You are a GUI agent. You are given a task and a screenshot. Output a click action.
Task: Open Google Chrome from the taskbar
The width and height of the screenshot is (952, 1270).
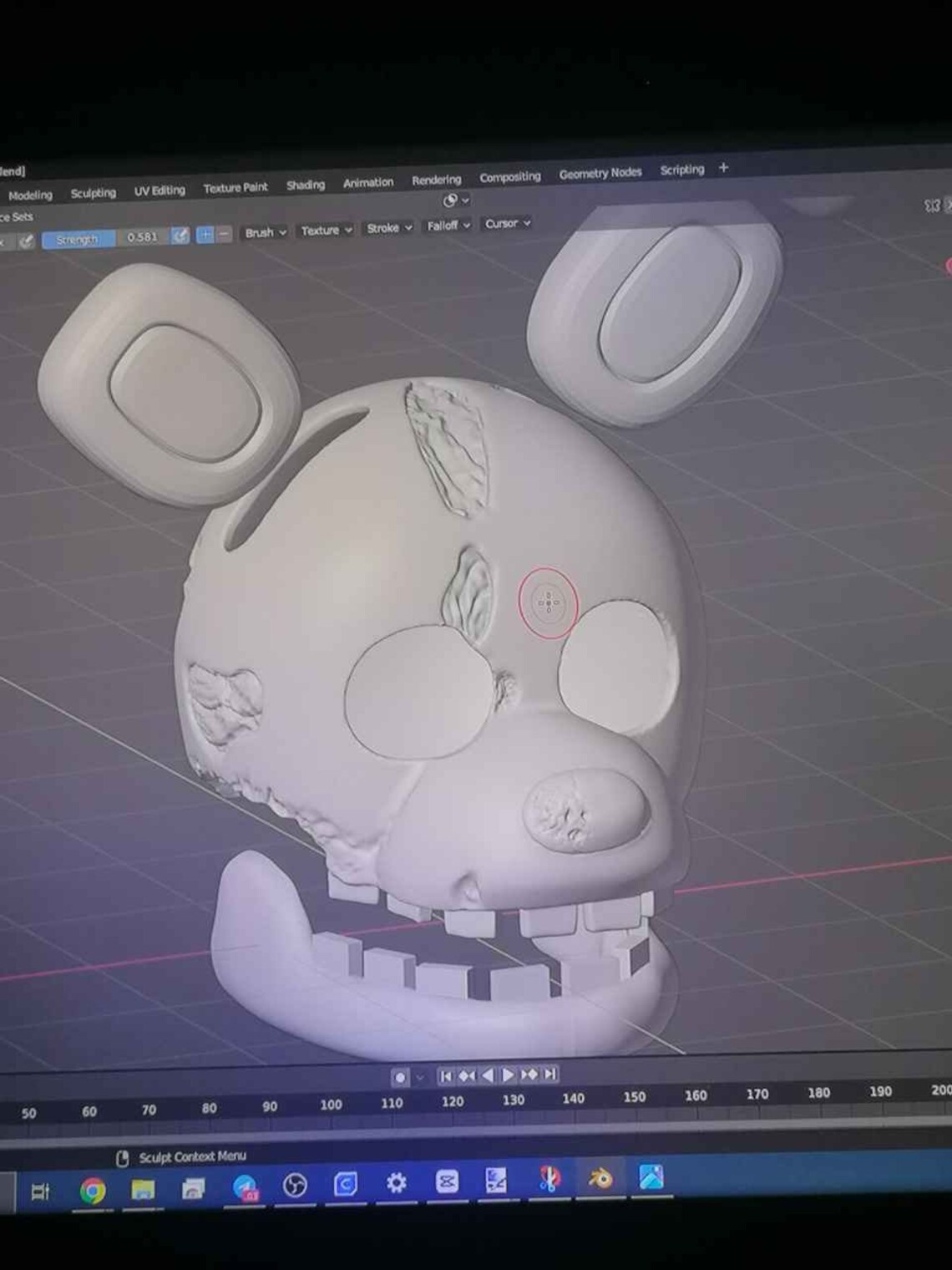[93, 1191]
